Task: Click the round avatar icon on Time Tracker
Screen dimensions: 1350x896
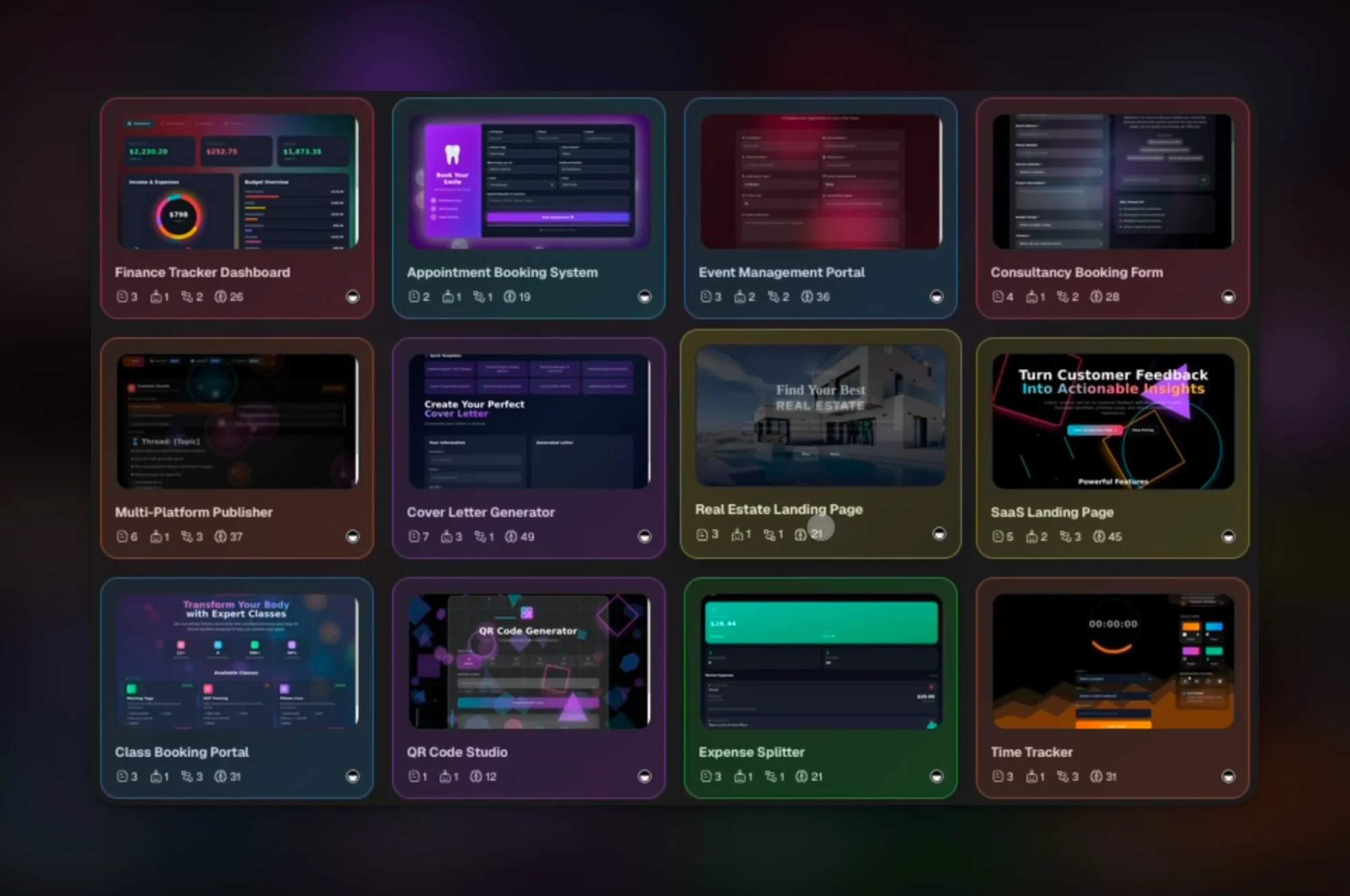Action: coord(1228,777)
